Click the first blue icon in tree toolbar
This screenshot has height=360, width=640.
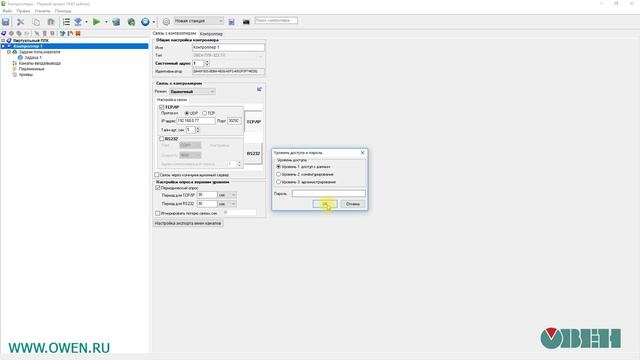pos(4,33)
